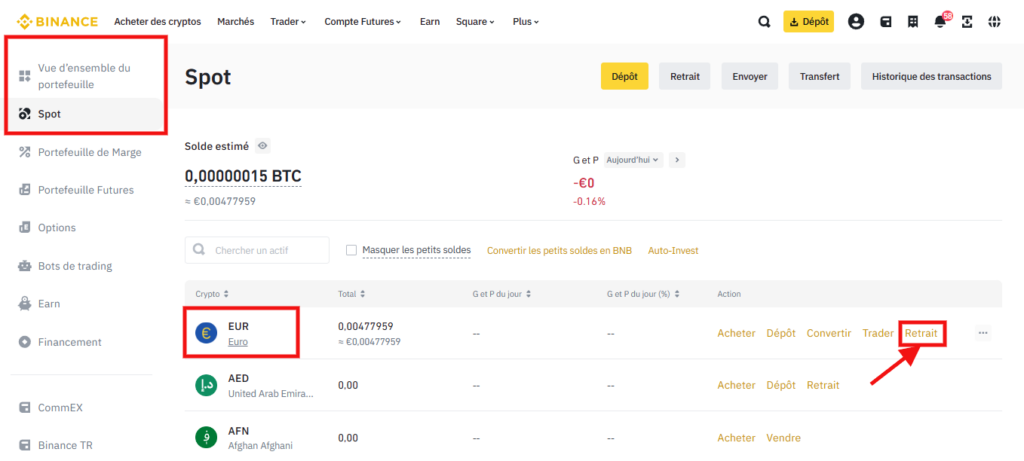This screenshot has height=461, width=1024.
Task: Click the Envoyer button
Action: coord(750,76)
